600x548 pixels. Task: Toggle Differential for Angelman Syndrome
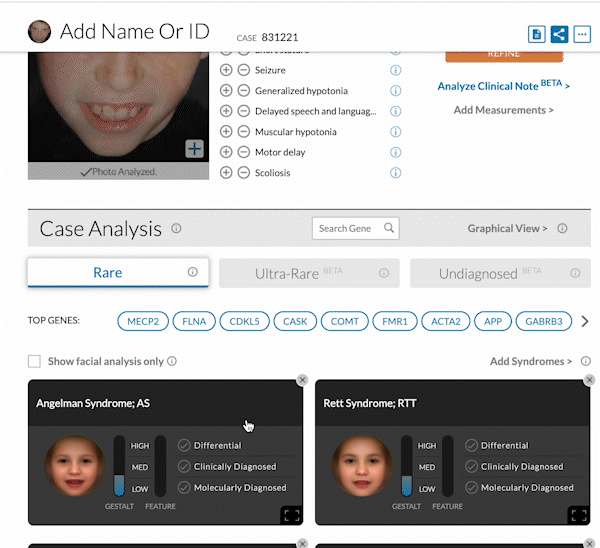(184, 445)
